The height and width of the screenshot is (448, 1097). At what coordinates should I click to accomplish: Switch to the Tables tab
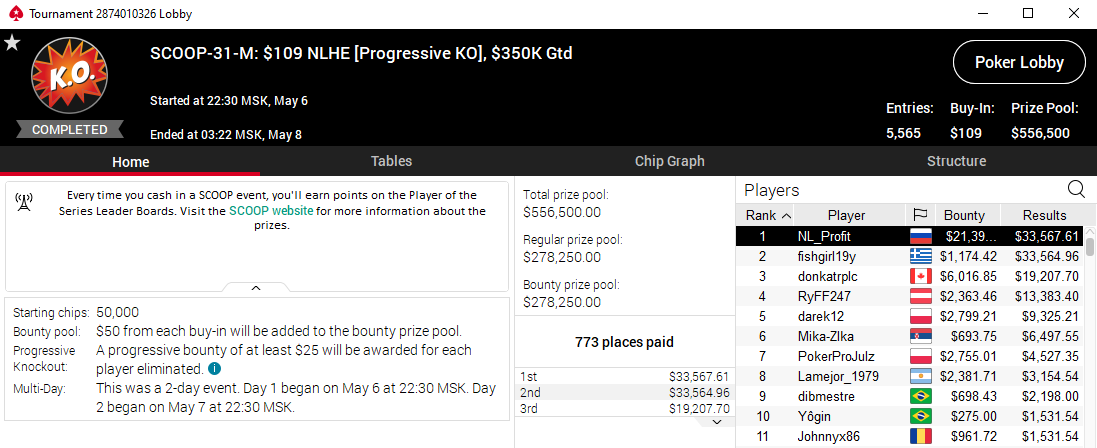pos(391,161)
